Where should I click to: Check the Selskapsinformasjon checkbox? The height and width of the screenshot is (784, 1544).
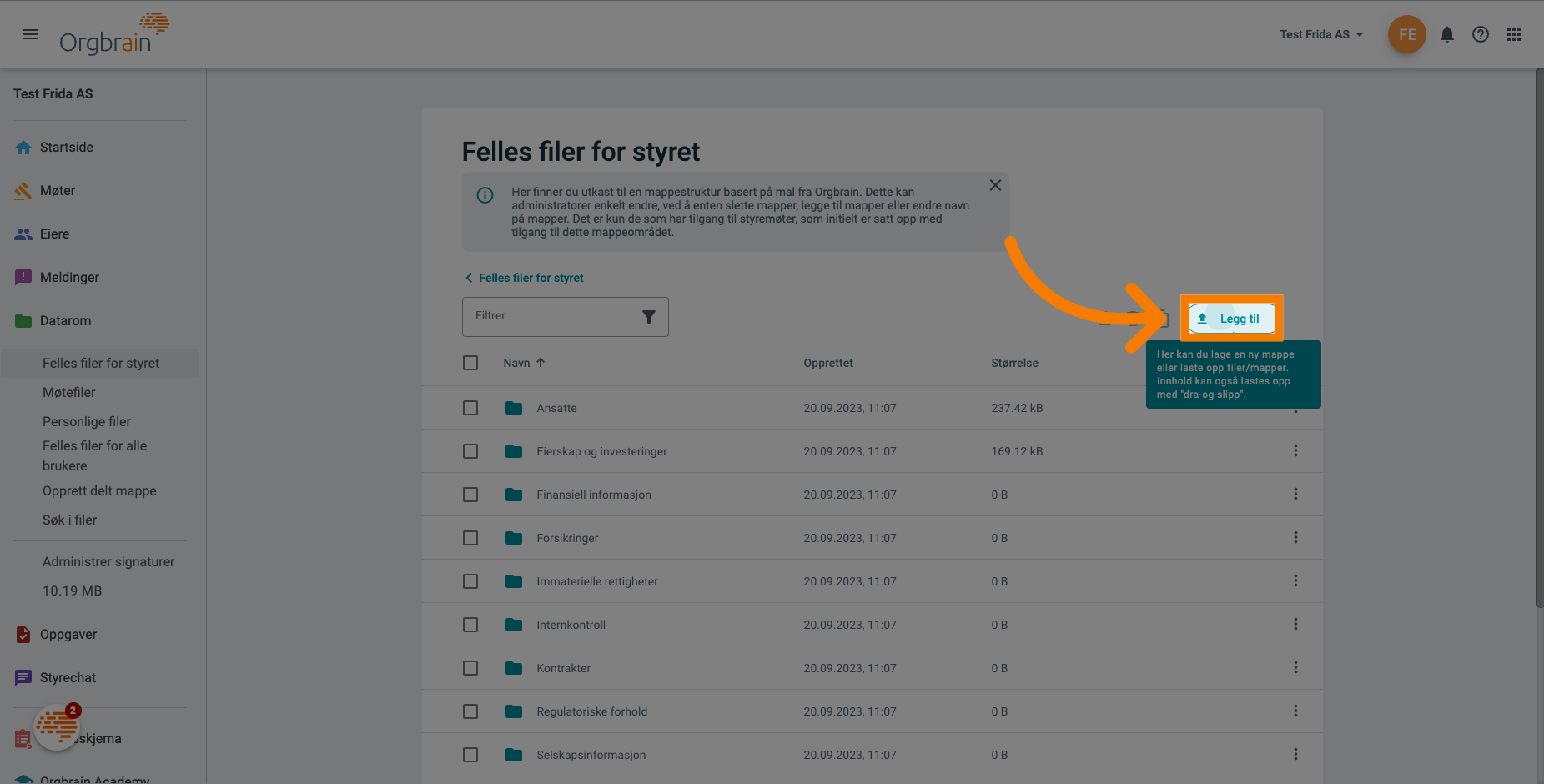click(470, 755)
